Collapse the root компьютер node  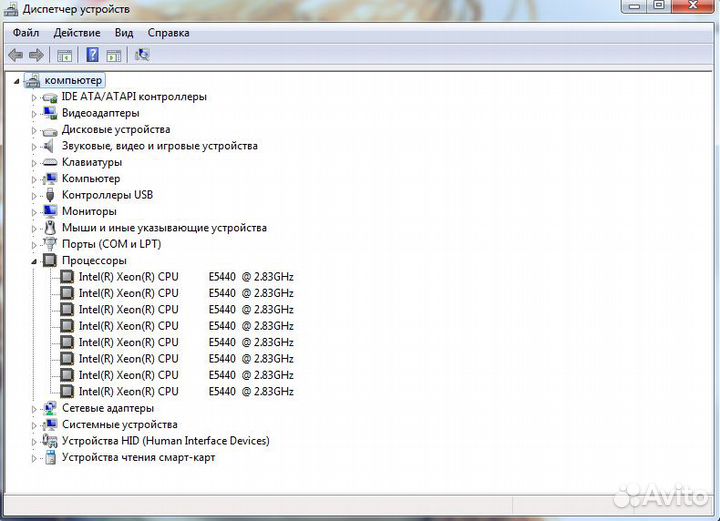pyautogui.click(x=16, y=81)
